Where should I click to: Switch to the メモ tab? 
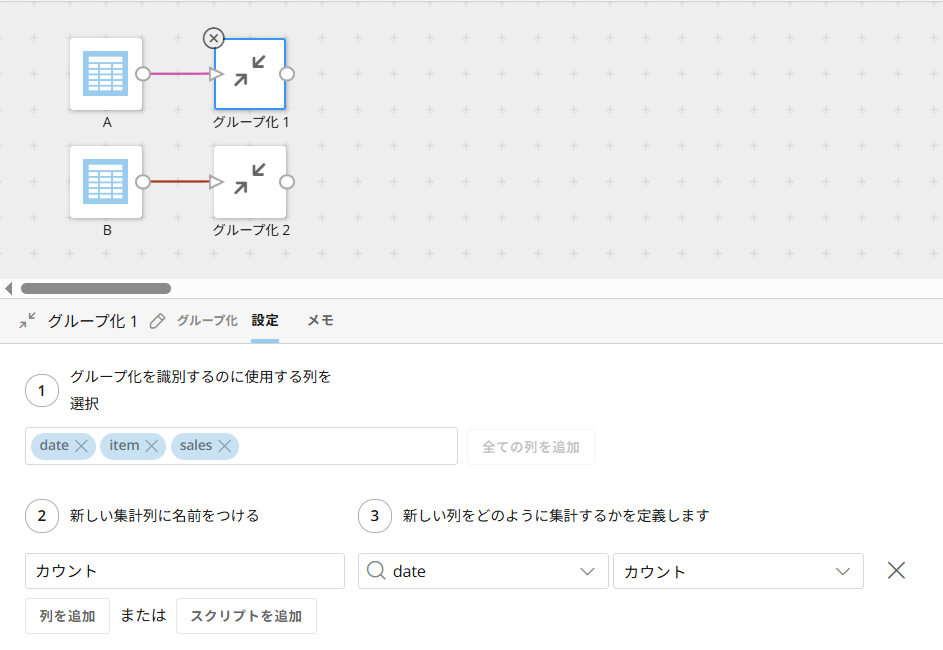click(320, 320)
